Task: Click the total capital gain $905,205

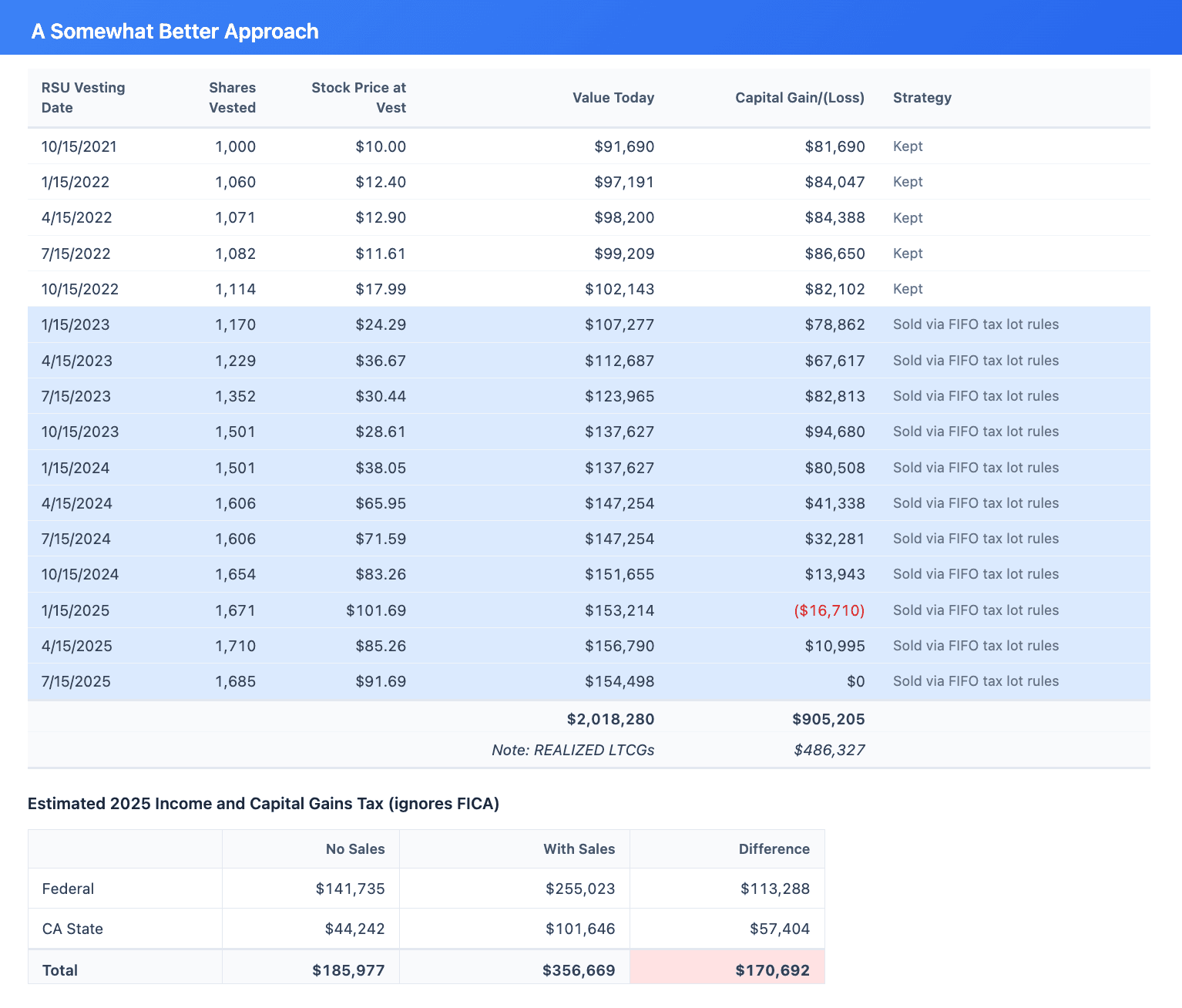Action: tap(828, 719)
